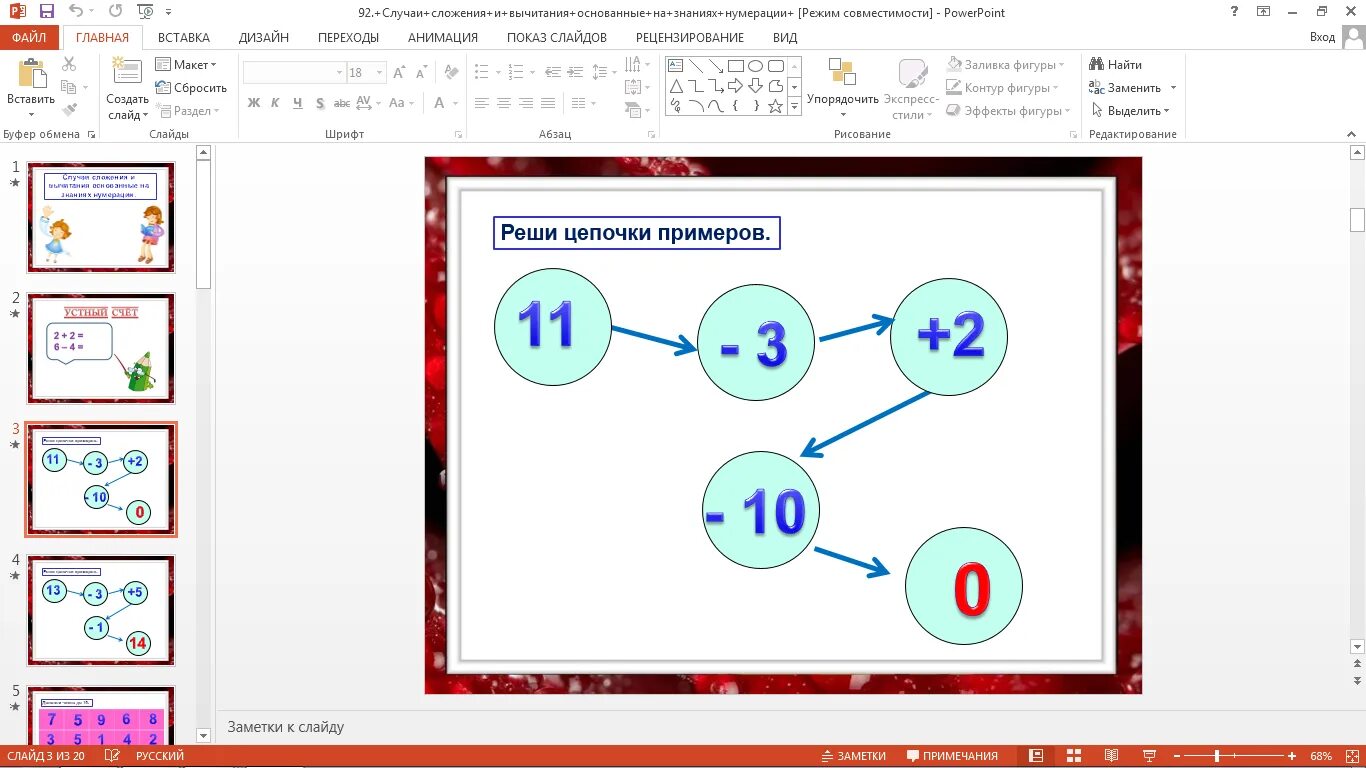Click the Cut scissors icon
The height and width of the screenshot is (768, 1366).
(69, 64)
